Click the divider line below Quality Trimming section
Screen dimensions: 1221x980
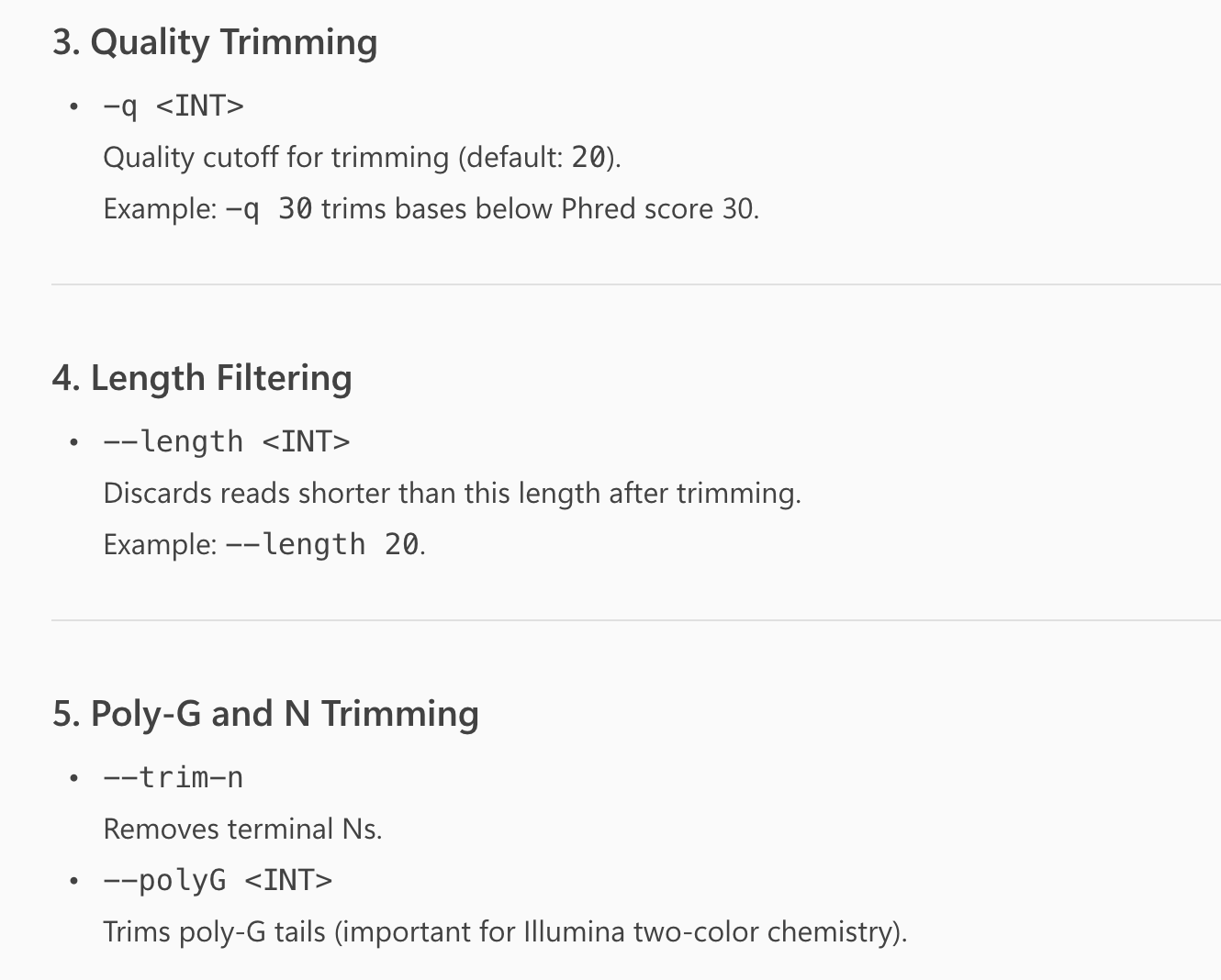click(x=635, y=284)
